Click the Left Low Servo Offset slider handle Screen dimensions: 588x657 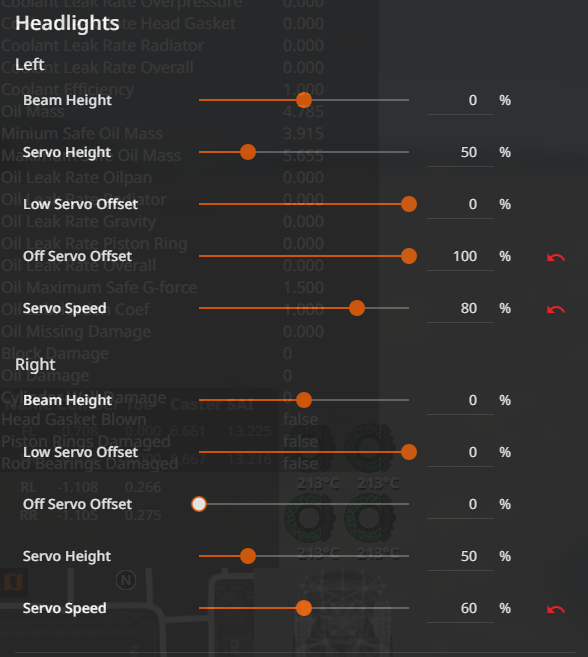pyautogui.click(x=409, y=204)
